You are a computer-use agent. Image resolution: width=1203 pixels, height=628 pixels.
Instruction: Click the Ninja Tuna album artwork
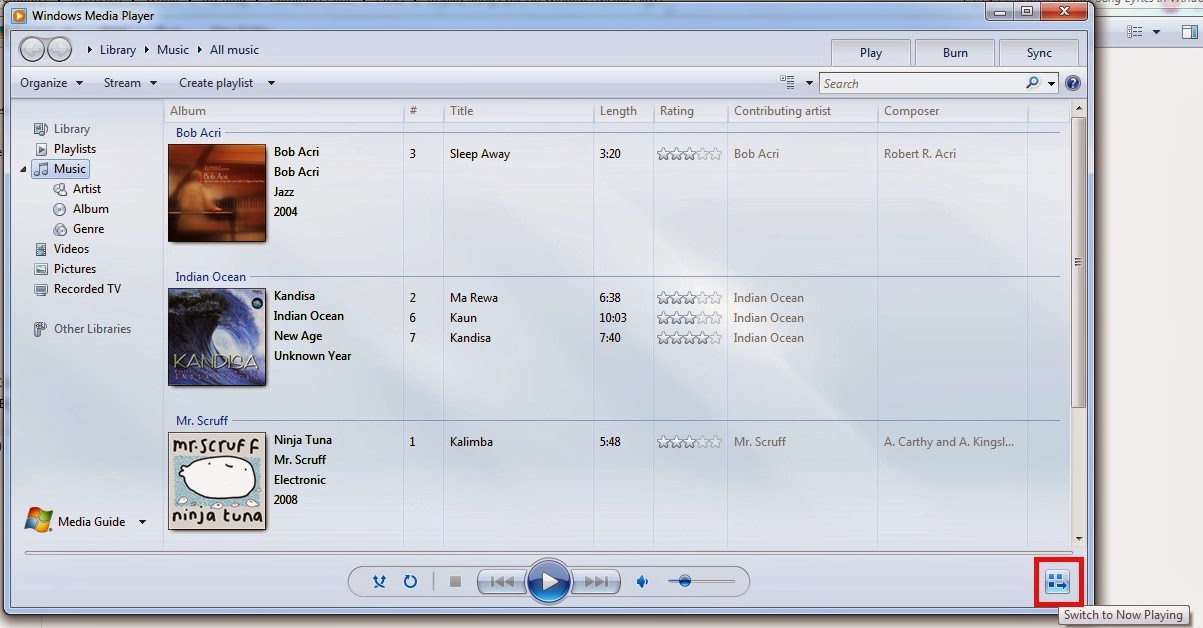[x=217, y=481]
